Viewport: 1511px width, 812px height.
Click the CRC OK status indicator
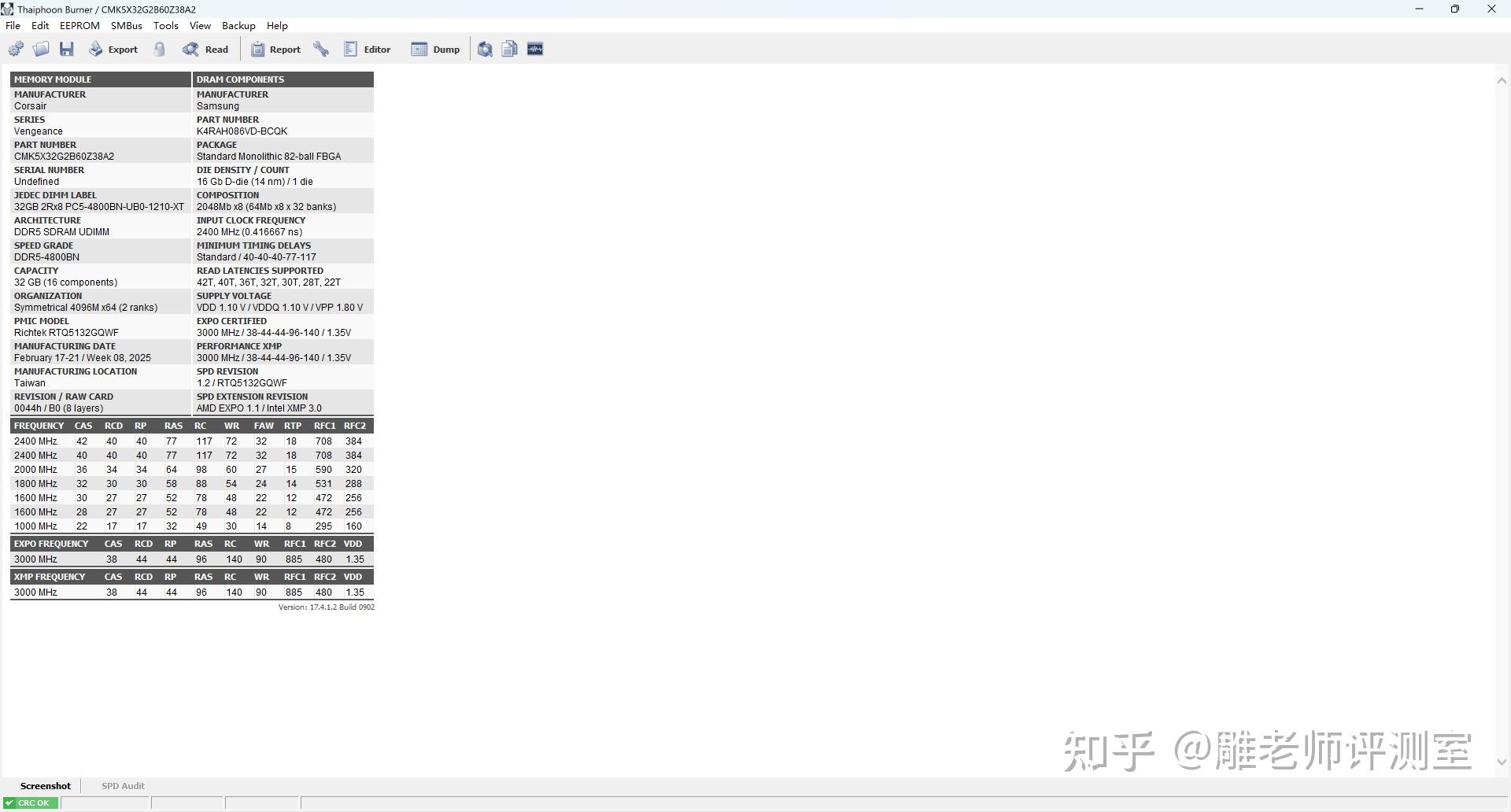point(30,803)
